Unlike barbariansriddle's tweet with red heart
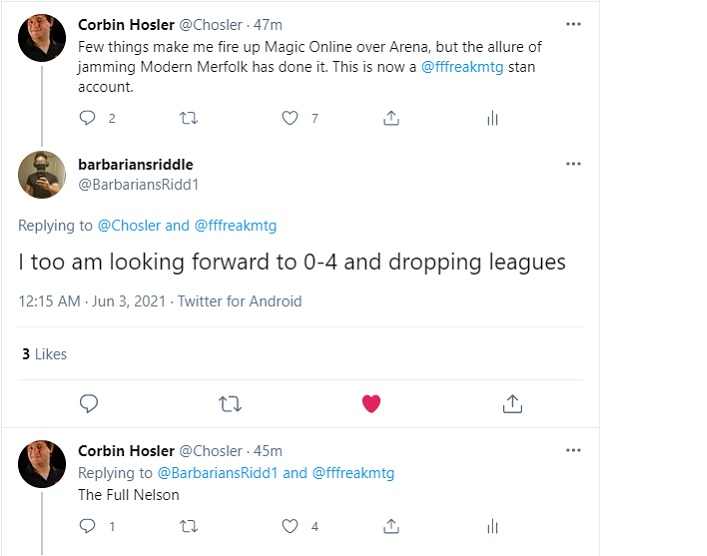Viewport: 707px width, 556px height. pos(371,404)
